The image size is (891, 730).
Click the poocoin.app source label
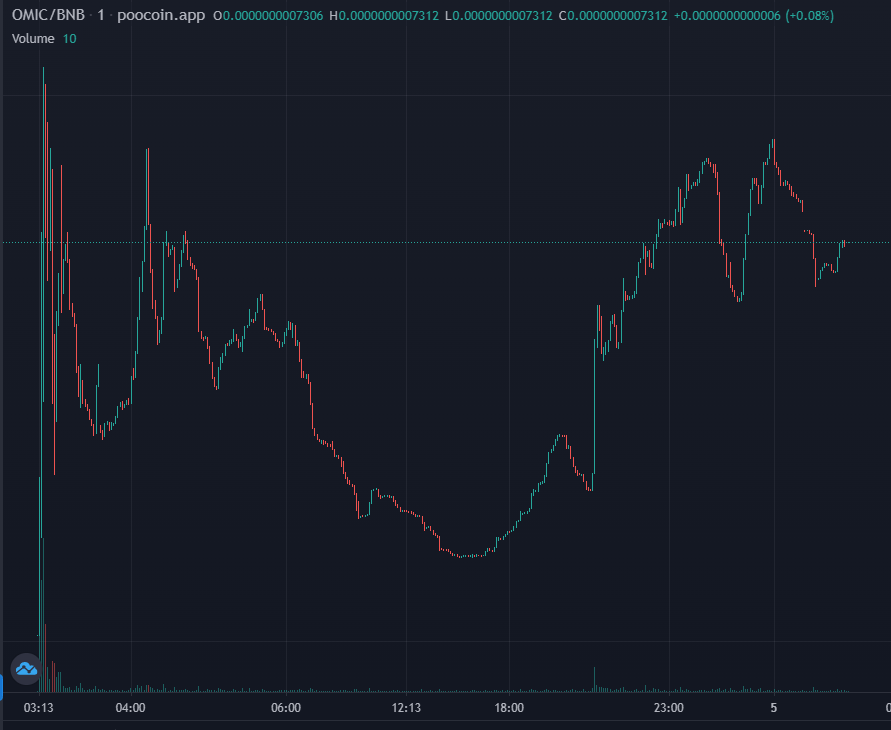(161, 15)
